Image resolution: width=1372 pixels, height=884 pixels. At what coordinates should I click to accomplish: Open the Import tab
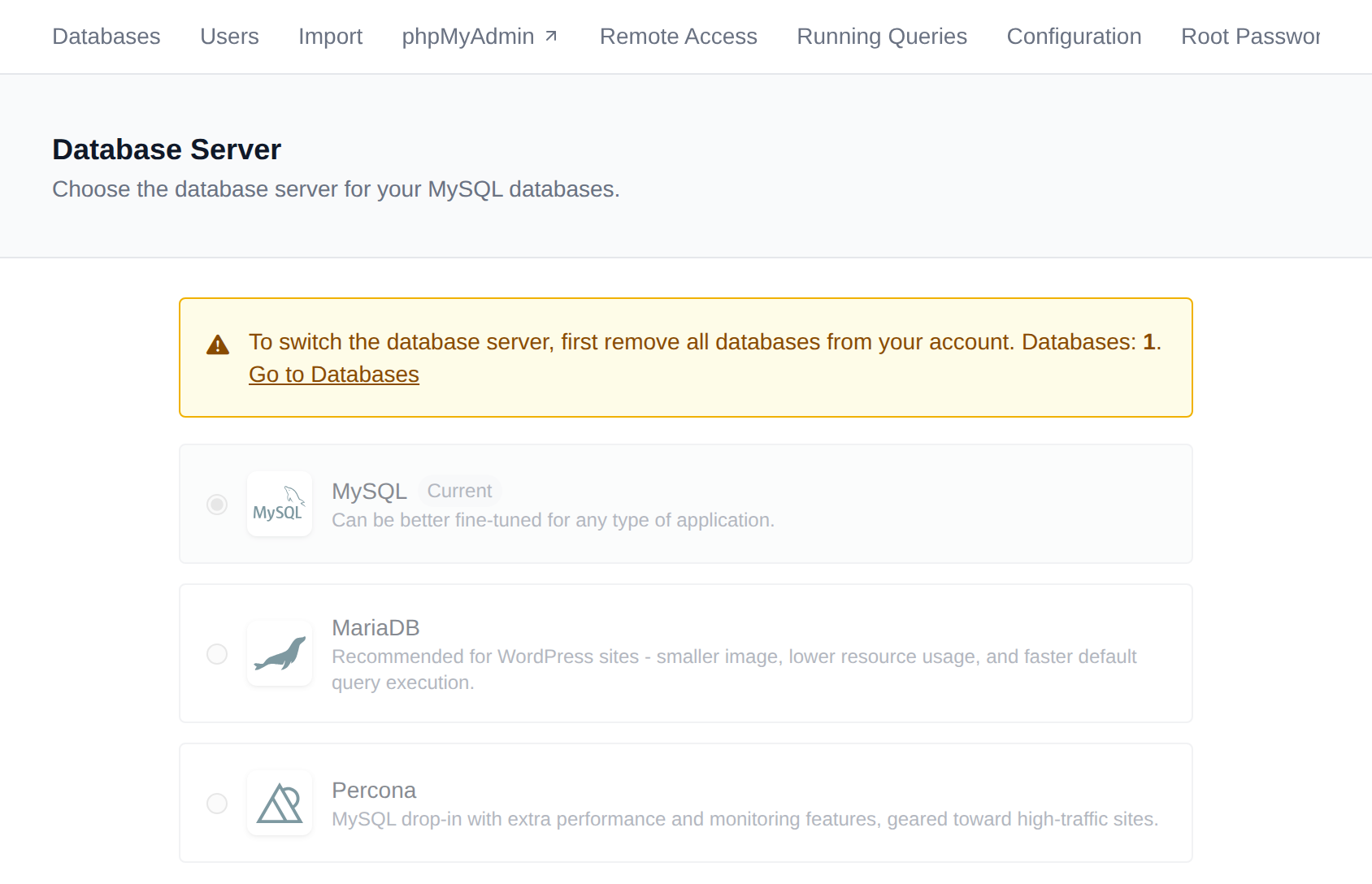coord(330,37)
